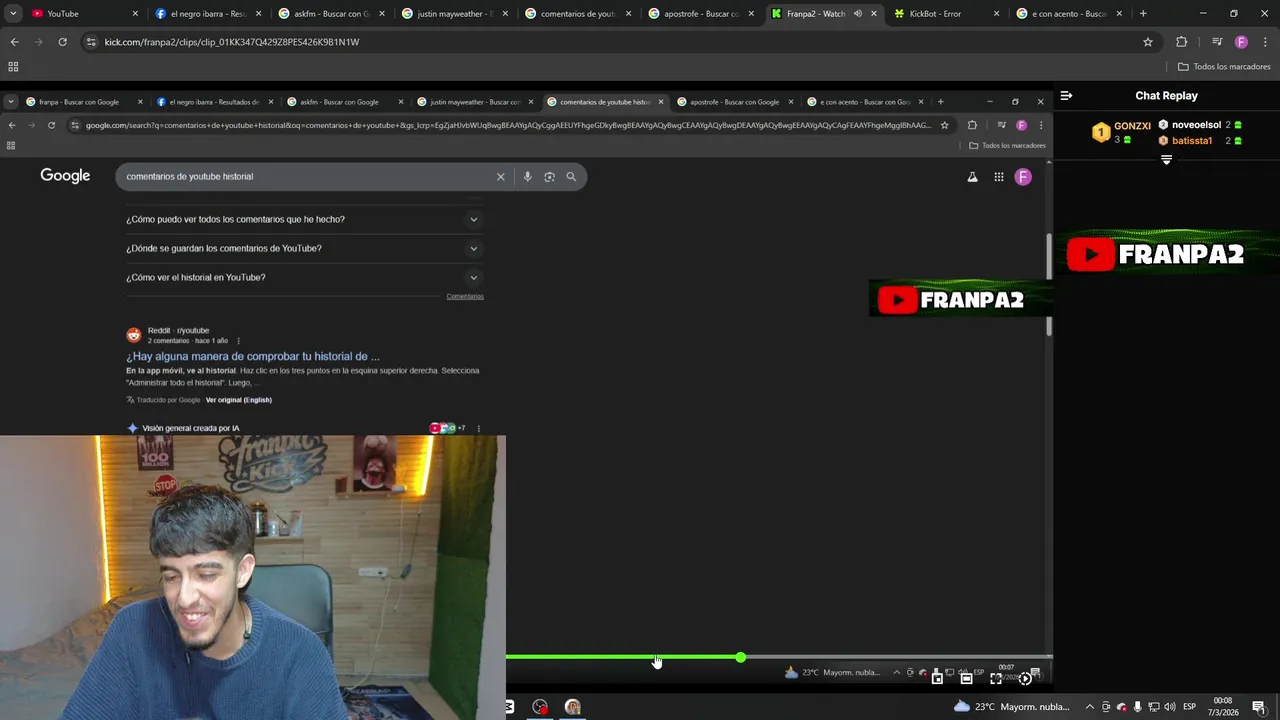Open Chrome's three-dot menu
The width and height of the screenshot is (1280, 720).
coord(1263,42)
